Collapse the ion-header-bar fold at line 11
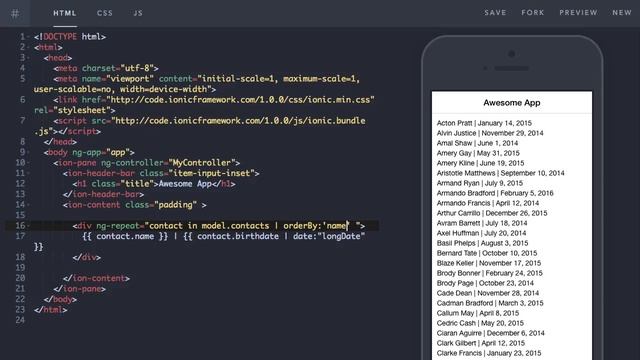The height and width of the screenshot is (360, 640). point(28,173)
